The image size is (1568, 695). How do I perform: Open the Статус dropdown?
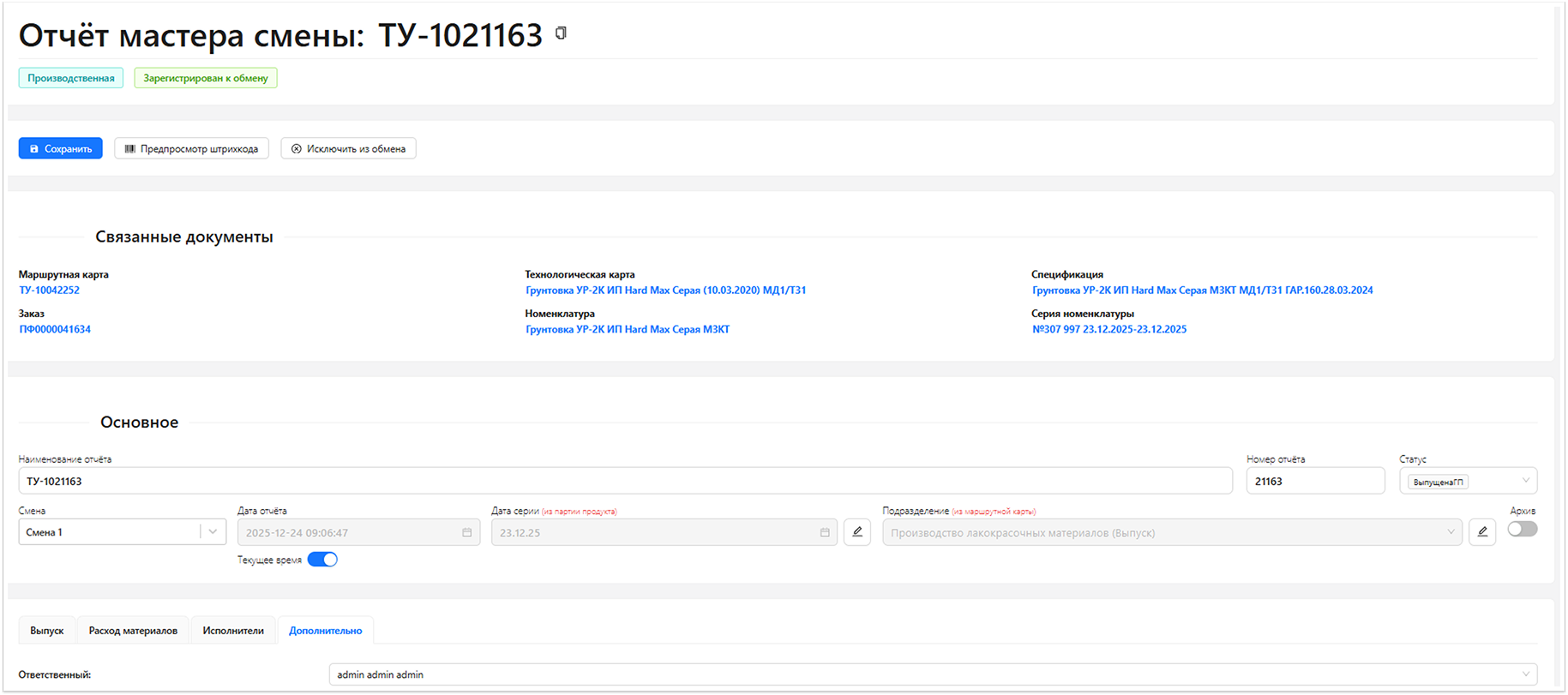point(1525,481)
